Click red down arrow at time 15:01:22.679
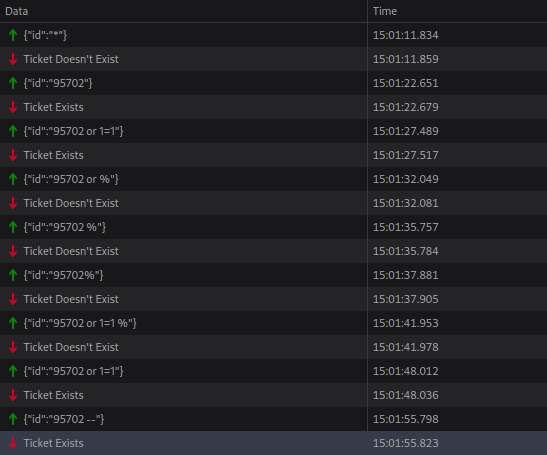This screenshot has width=547, height=455. 13,107
